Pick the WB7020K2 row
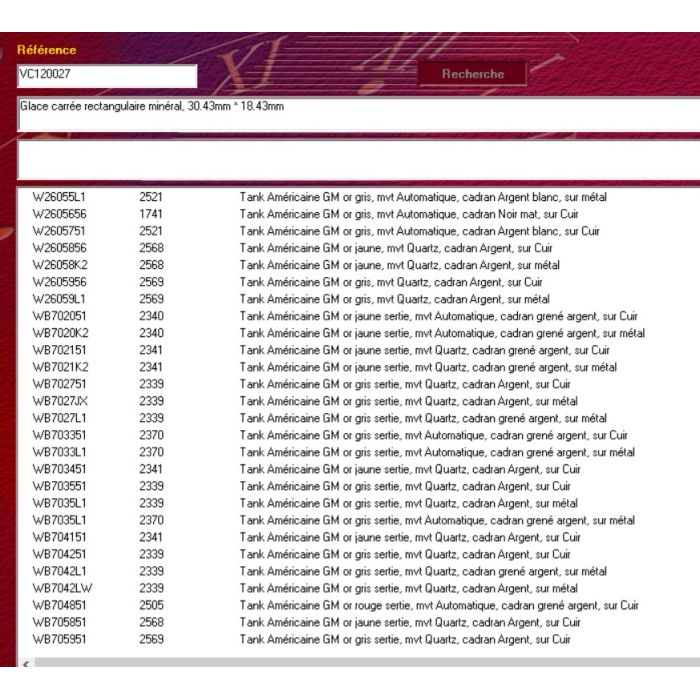This screenshot has width=700, height=700. [60, 333]
